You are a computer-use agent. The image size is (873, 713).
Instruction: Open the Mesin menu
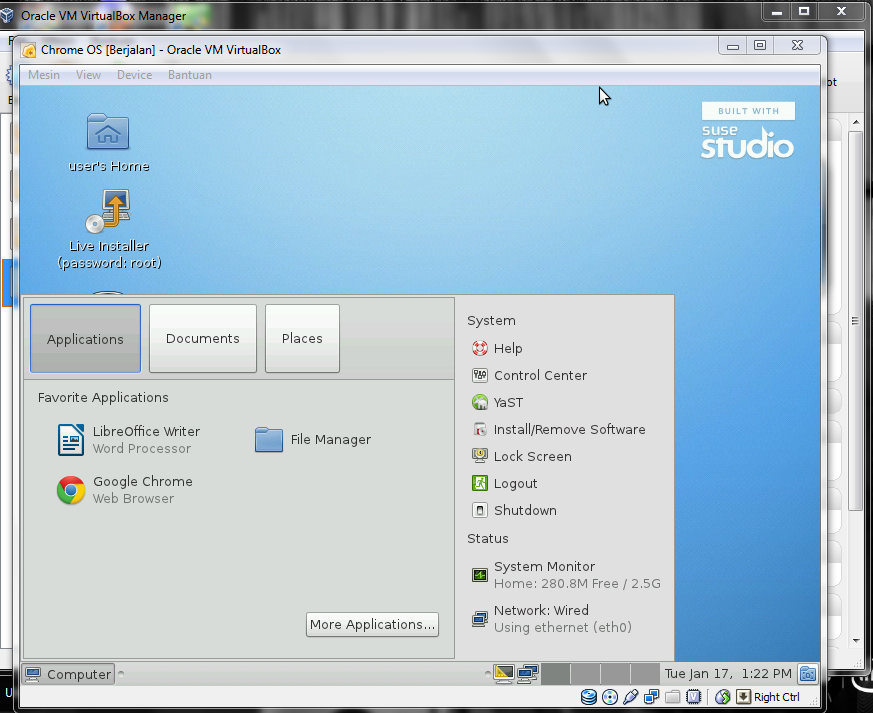click(44, 75)
